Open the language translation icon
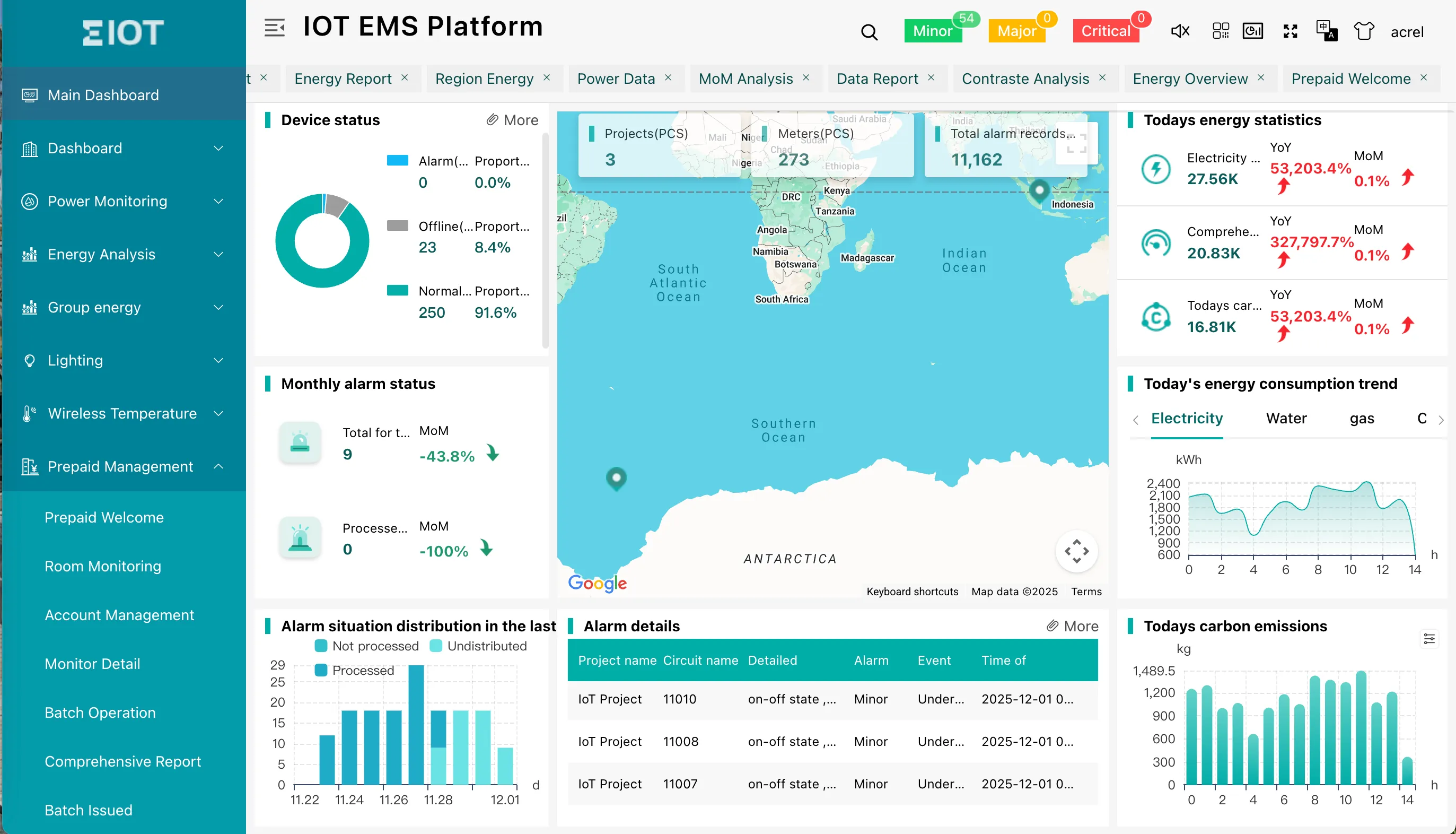Viewport: 1456px width, 834px height. pyautogui.click(x=1326, y=31)
